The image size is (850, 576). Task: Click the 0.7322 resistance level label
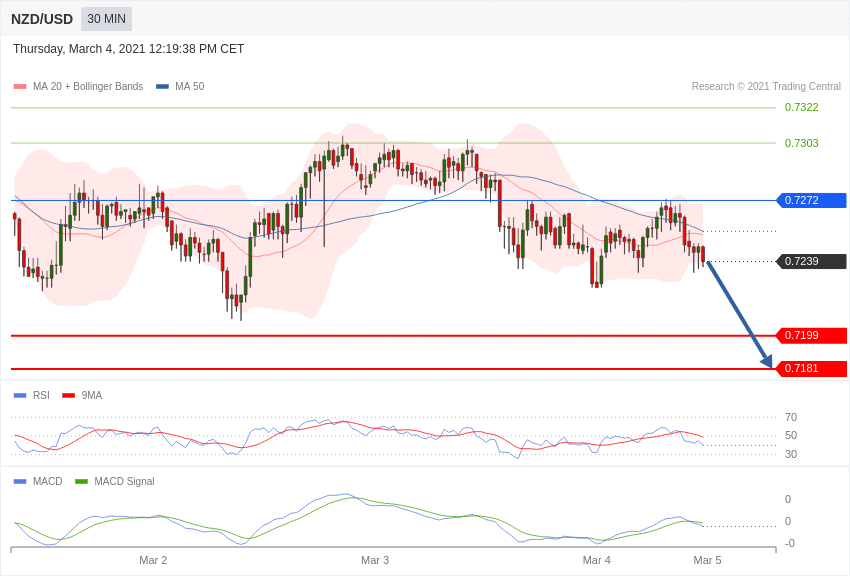[x=801, y=107]
